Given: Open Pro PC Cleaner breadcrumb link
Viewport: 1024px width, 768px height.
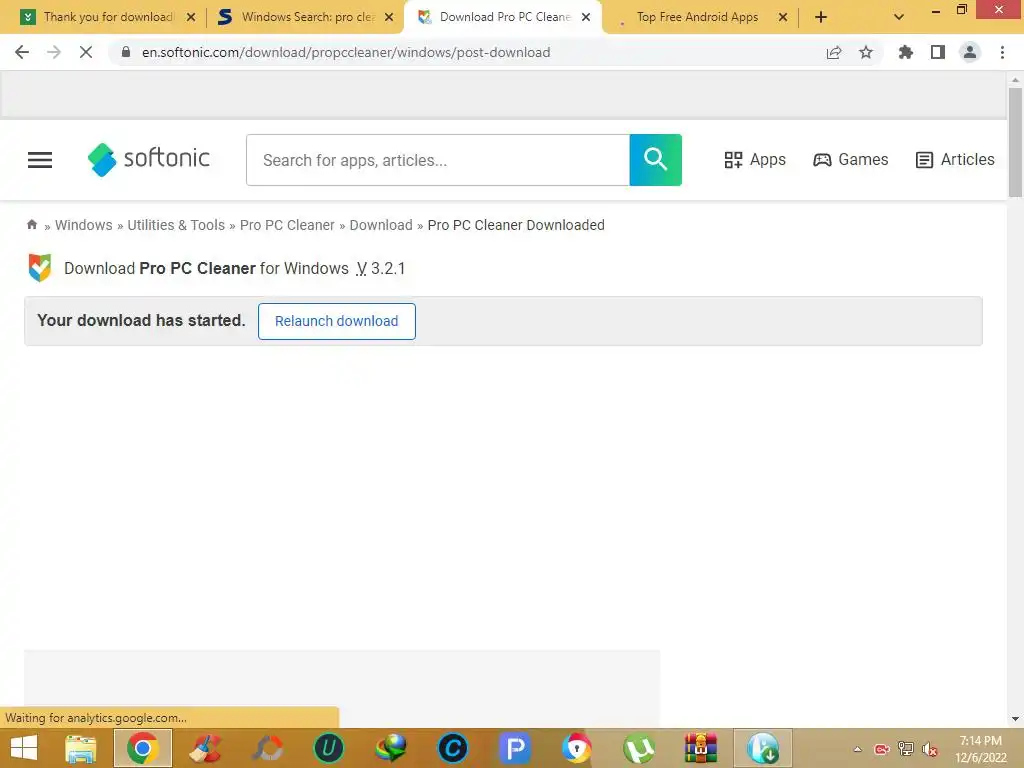Looking at the screenshot, I should [287, 225].
